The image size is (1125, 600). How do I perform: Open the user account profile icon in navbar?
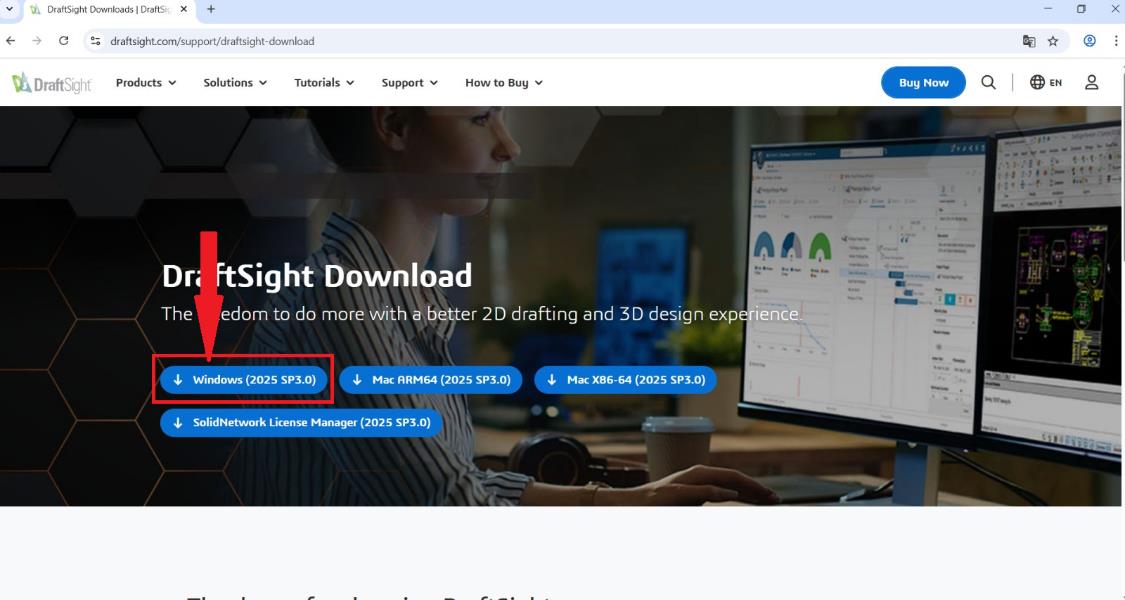(x=1091, y=83)
